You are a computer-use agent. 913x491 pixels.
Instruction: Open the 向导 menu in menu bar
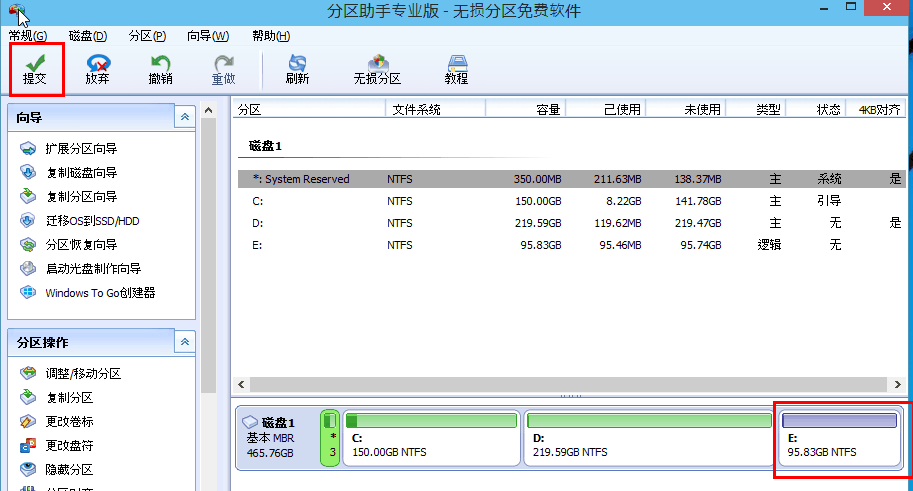[x=207, y=36]
